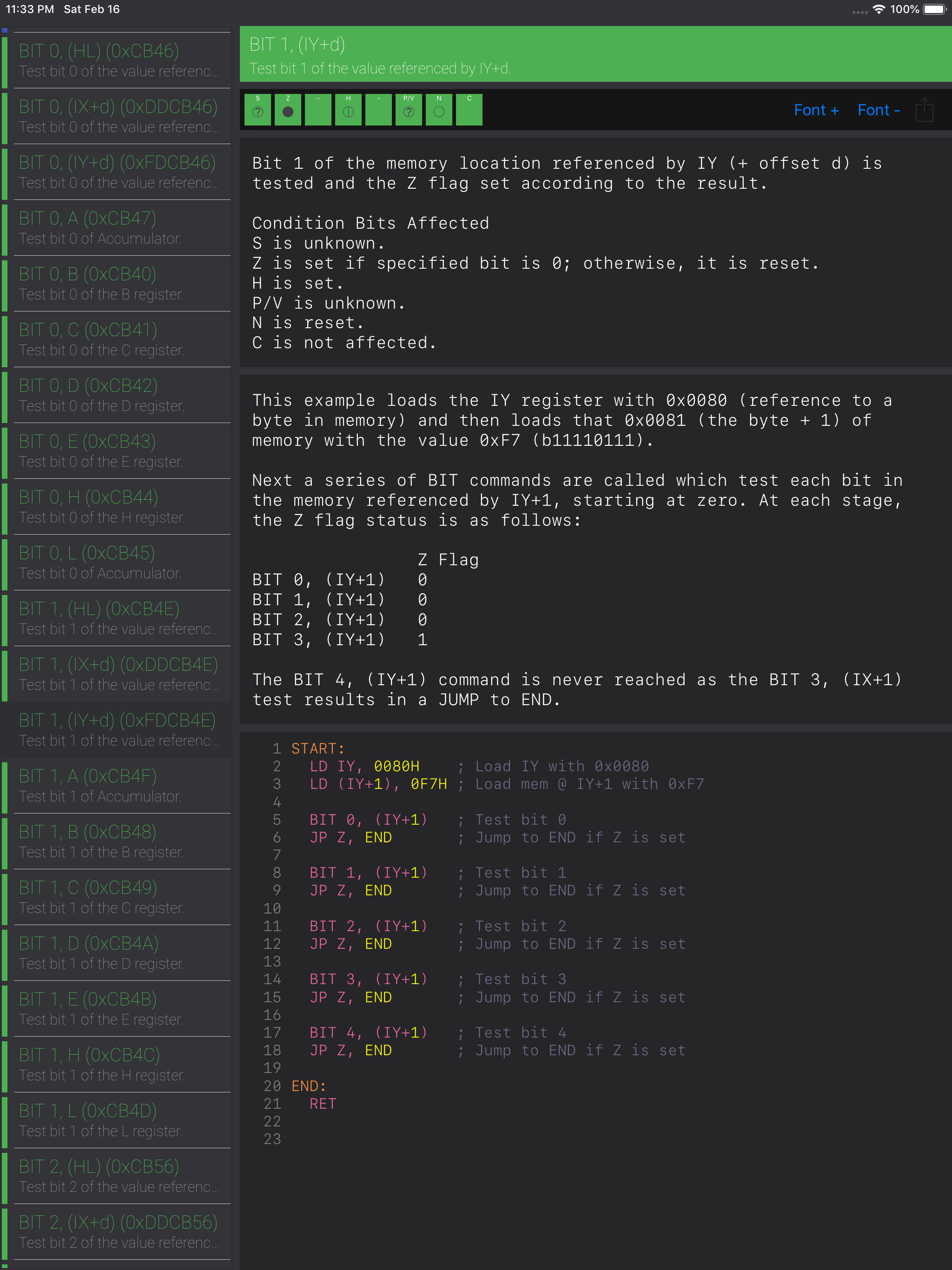
Task: Tap the Z flag indicator box
Action: pyautogui.click(x=288, y=110)
